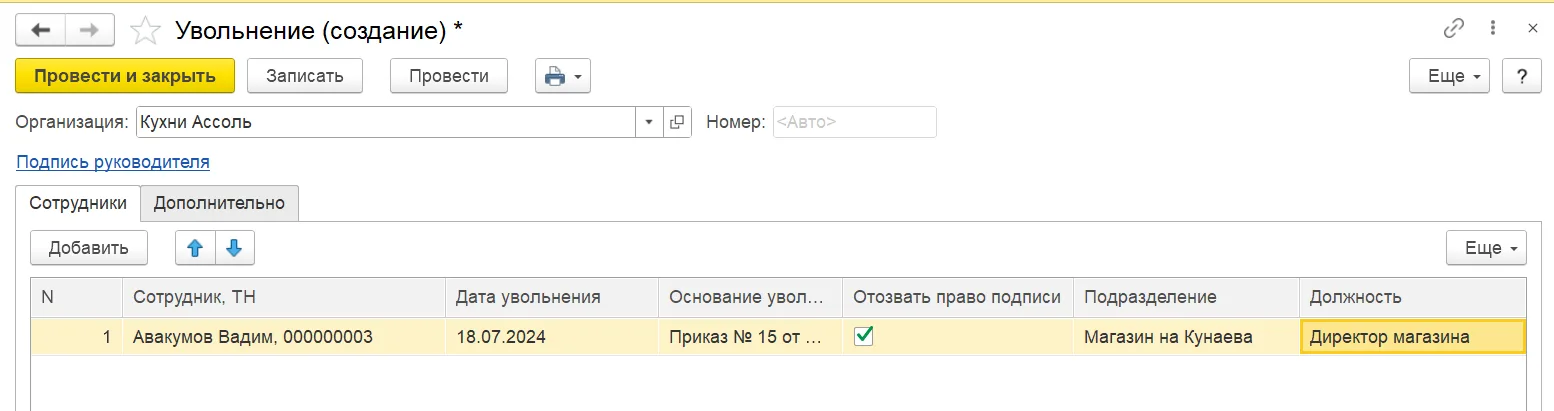Go back with the left arrow button
The height and width of the screenshot is (411, 1554).
41,30
